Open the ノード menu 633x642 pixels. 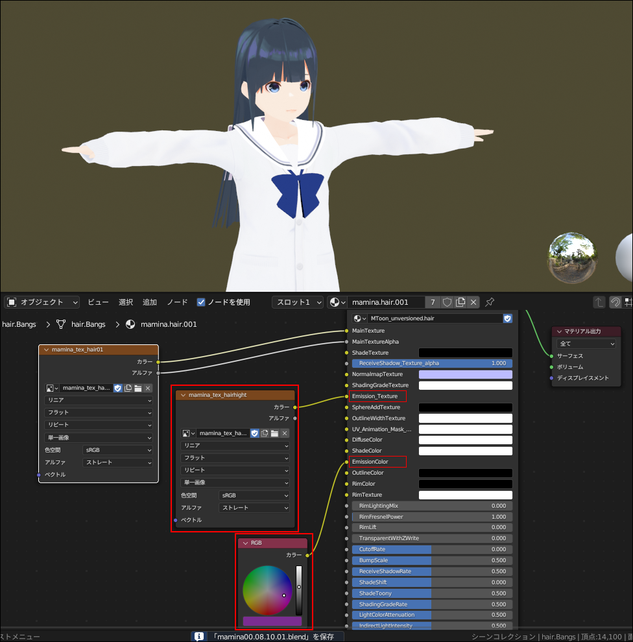coord(177,302)
